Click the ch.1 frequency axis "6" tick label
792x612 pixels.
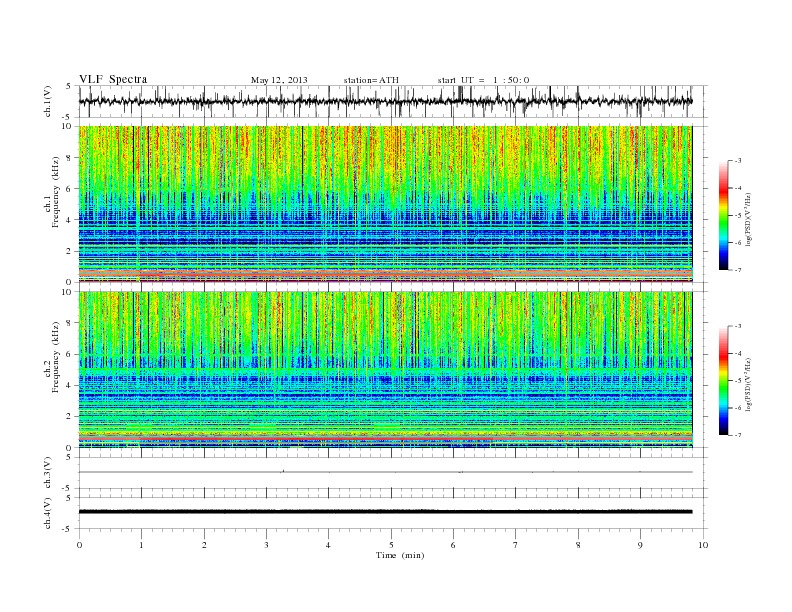click(x=70, y=189)
